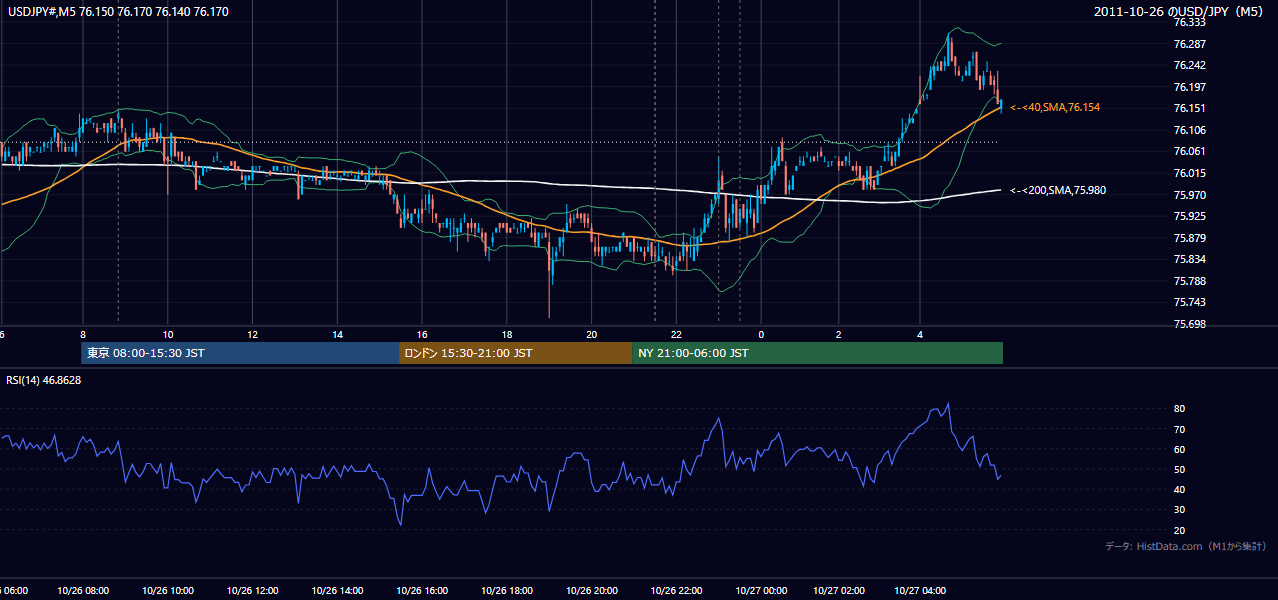Image resolution: width=1278 pixels, height=600 pixels.
Task: Click the 10/26 14:00 time axis label
Action: pos(337,590)
